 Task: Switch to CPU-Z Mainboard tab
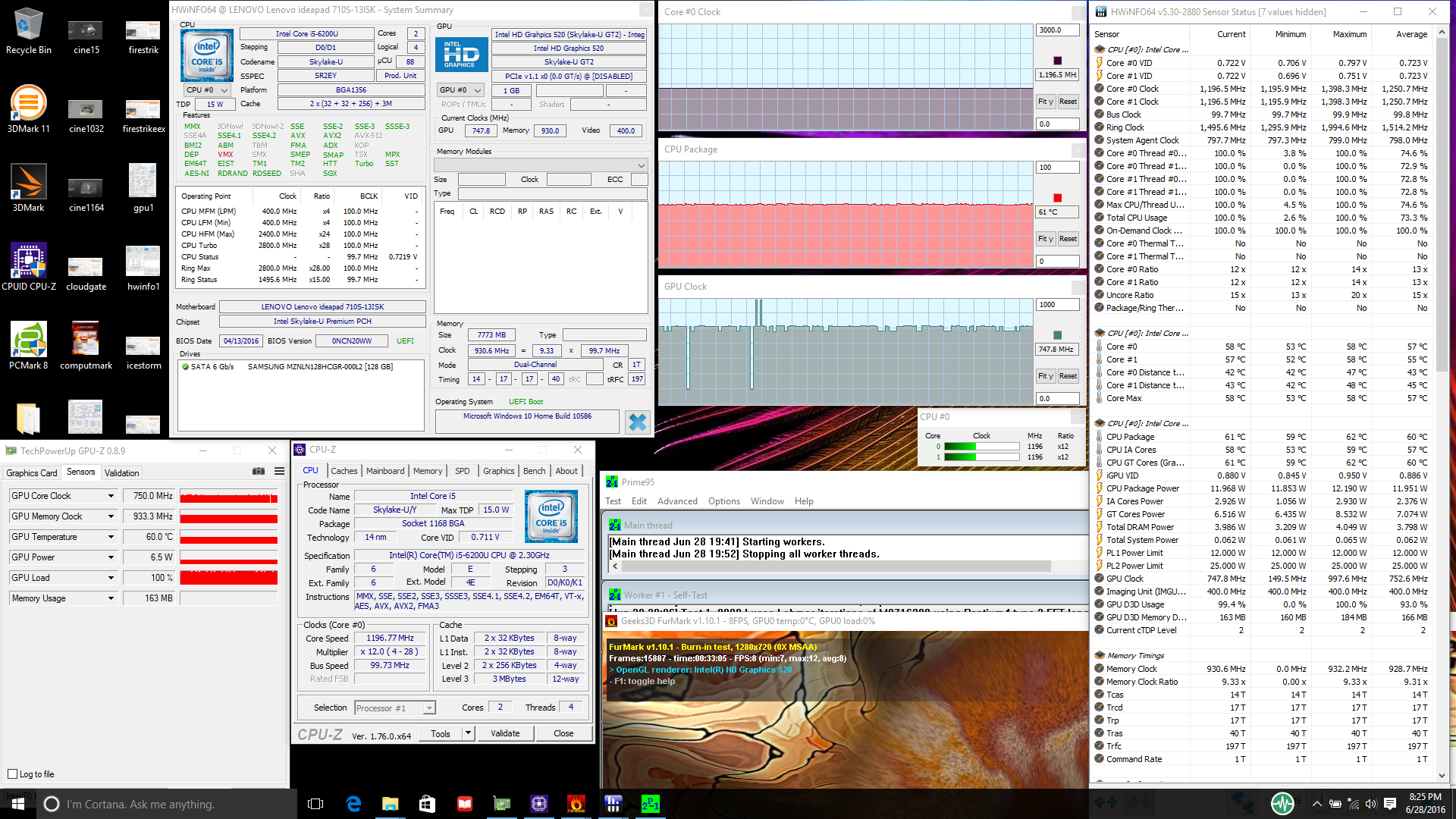coord(385,471)
